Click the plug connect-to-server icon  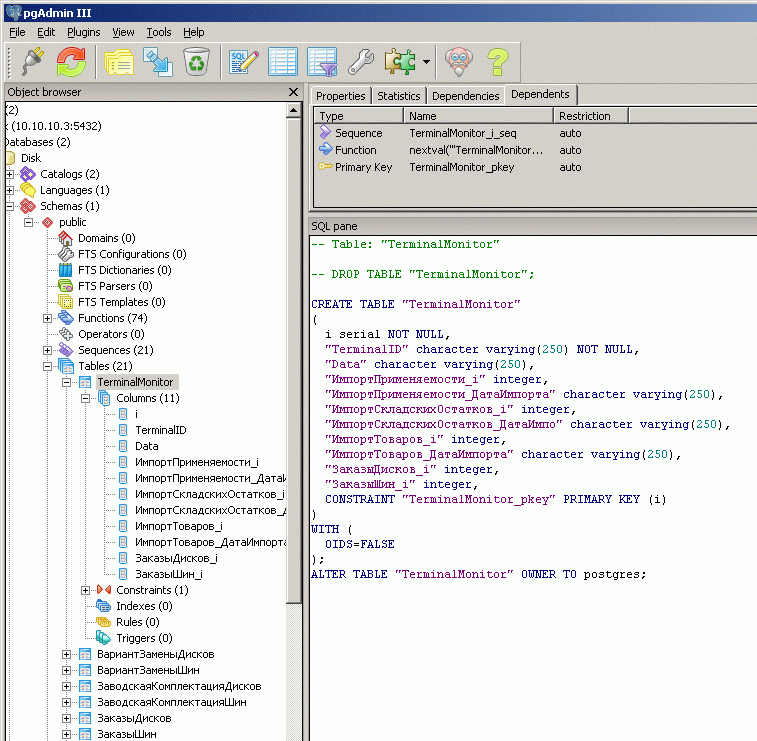point(33,61)
